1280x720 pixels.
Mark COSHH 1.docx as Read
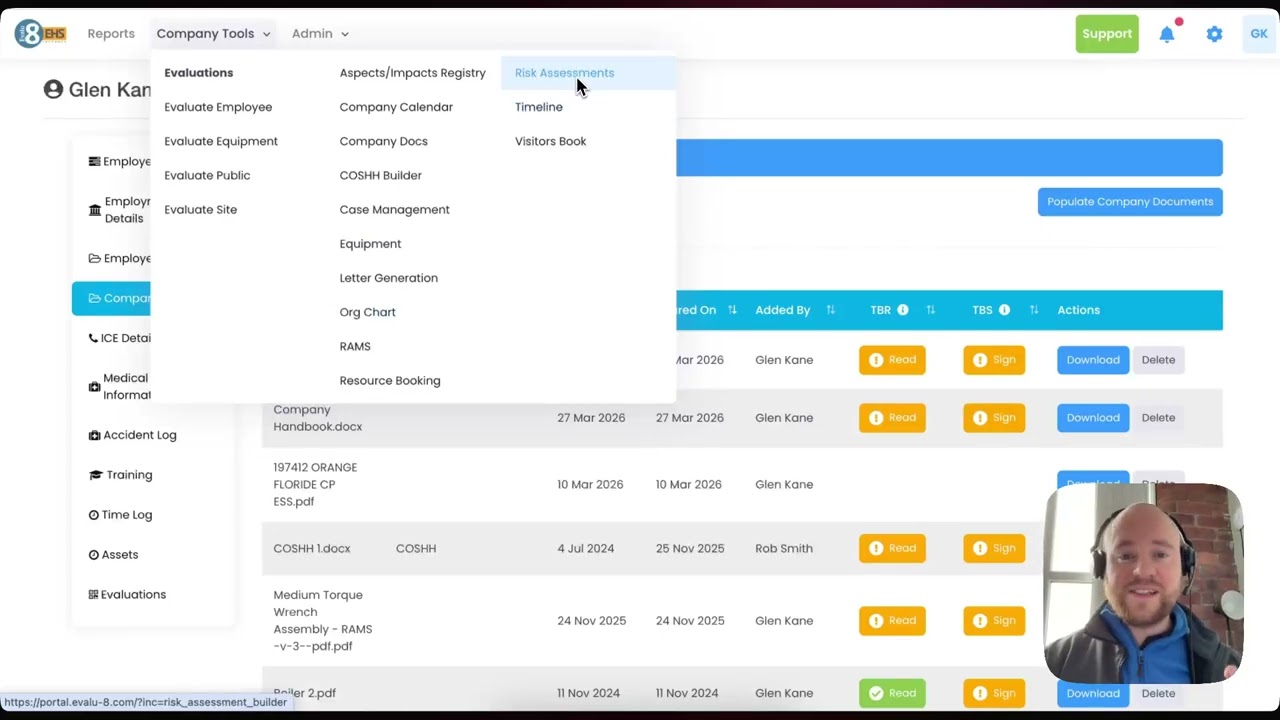pyautogui.click(x=892, y=548)
